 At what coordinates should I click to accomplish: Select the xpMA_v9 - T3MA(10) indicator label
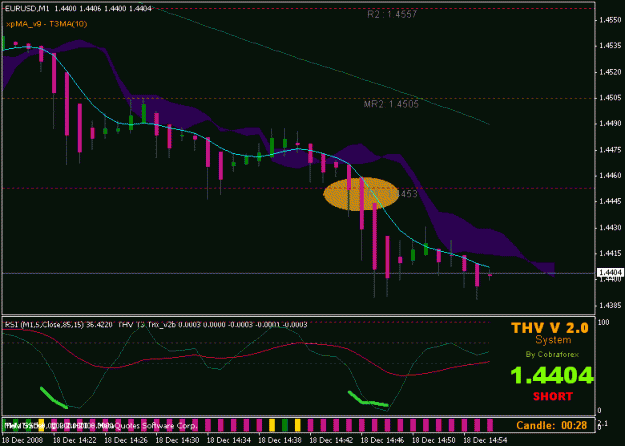tap(47, 24)
